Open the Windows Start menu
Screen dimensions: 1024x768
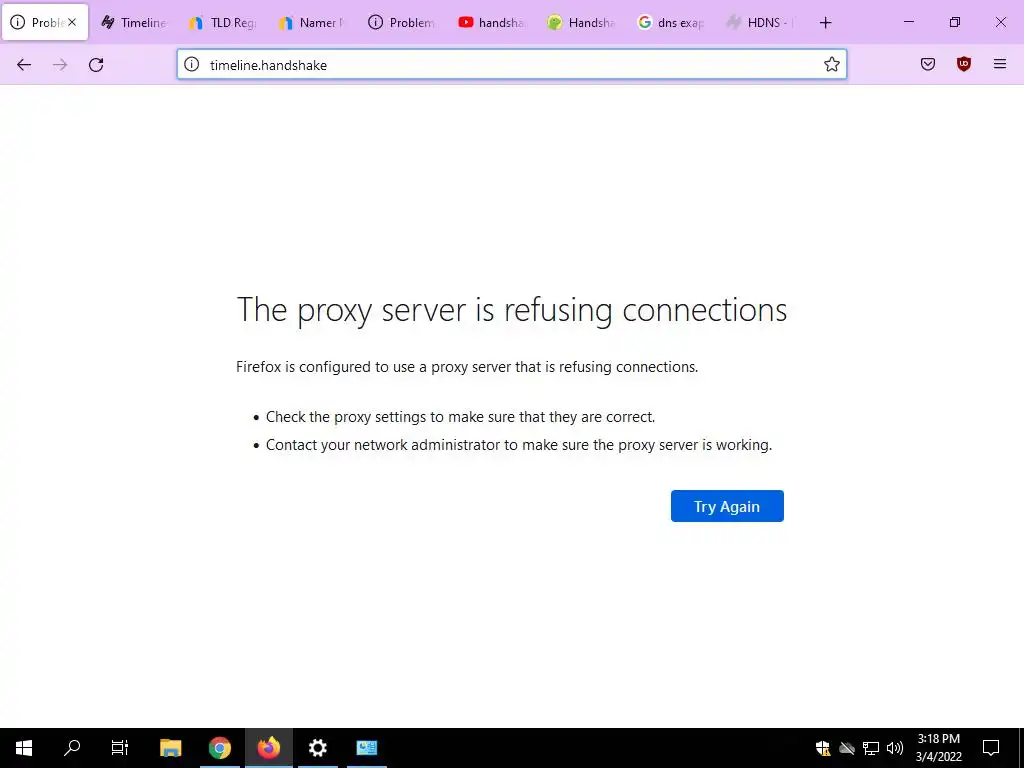pos(24,748)
